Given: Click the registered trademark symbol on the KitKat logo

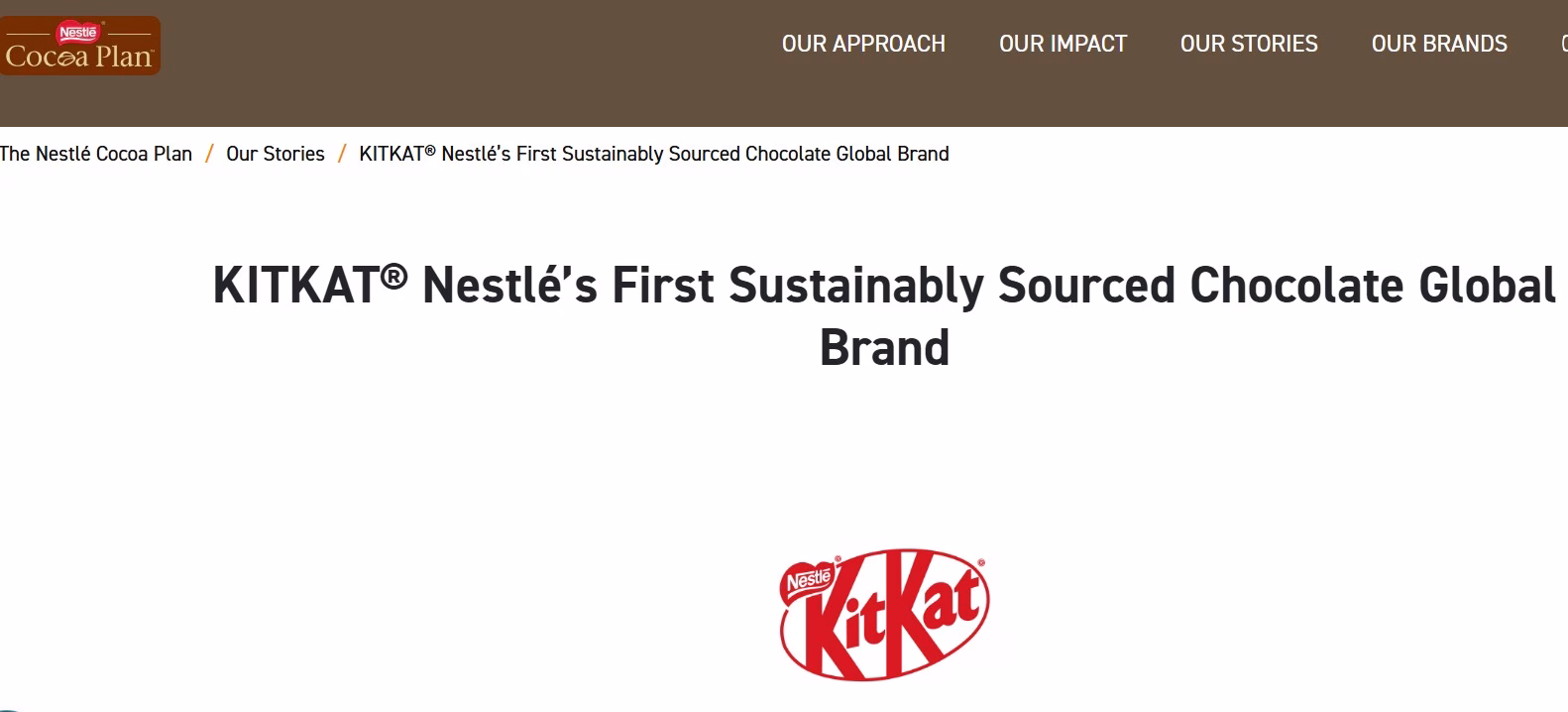Looking at the screenshot, I should 979,563.
